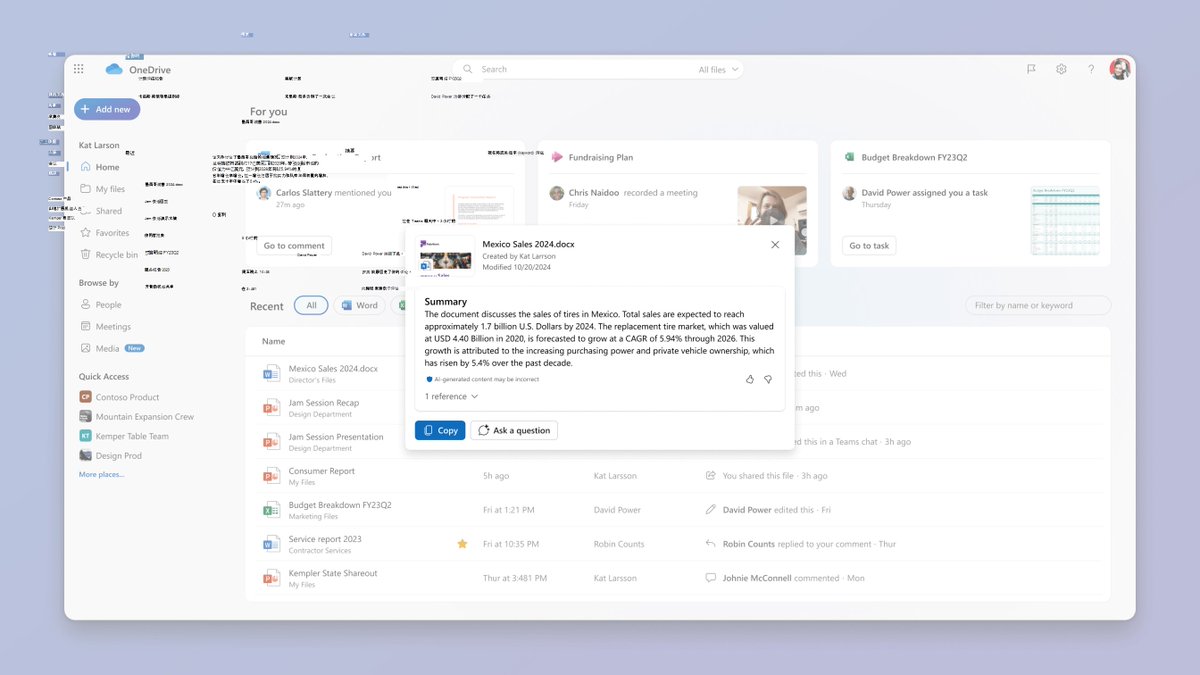Click Word icon of Service report 2023

pos(271,544)
